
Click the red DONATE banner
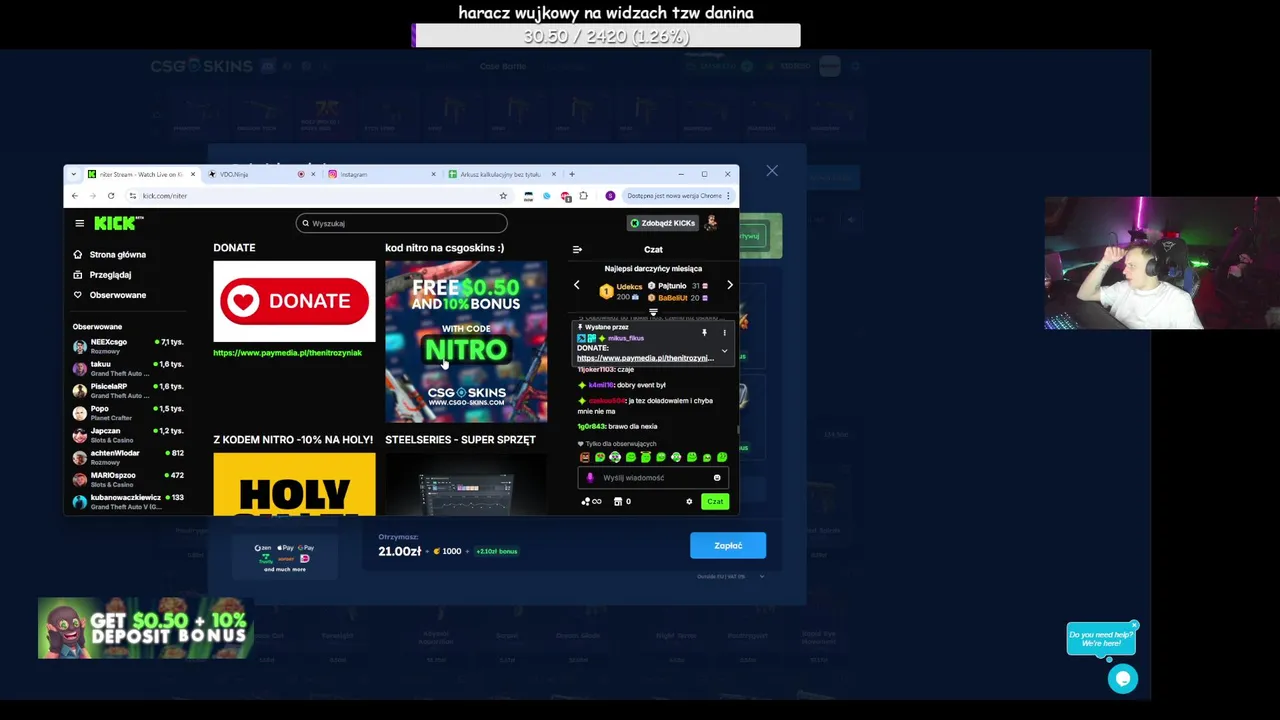pos(294,301)
